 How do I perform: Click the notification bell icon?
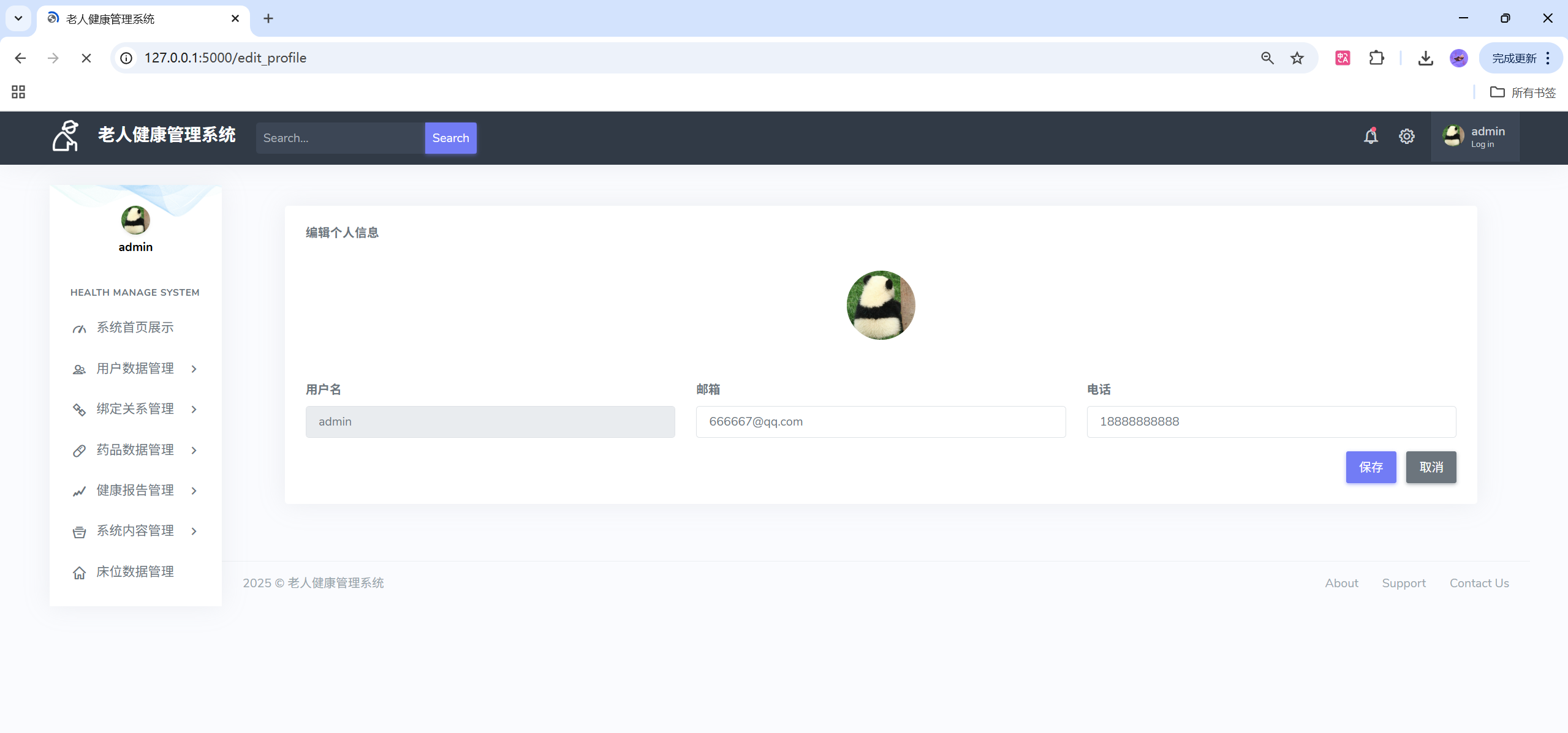1371,136
